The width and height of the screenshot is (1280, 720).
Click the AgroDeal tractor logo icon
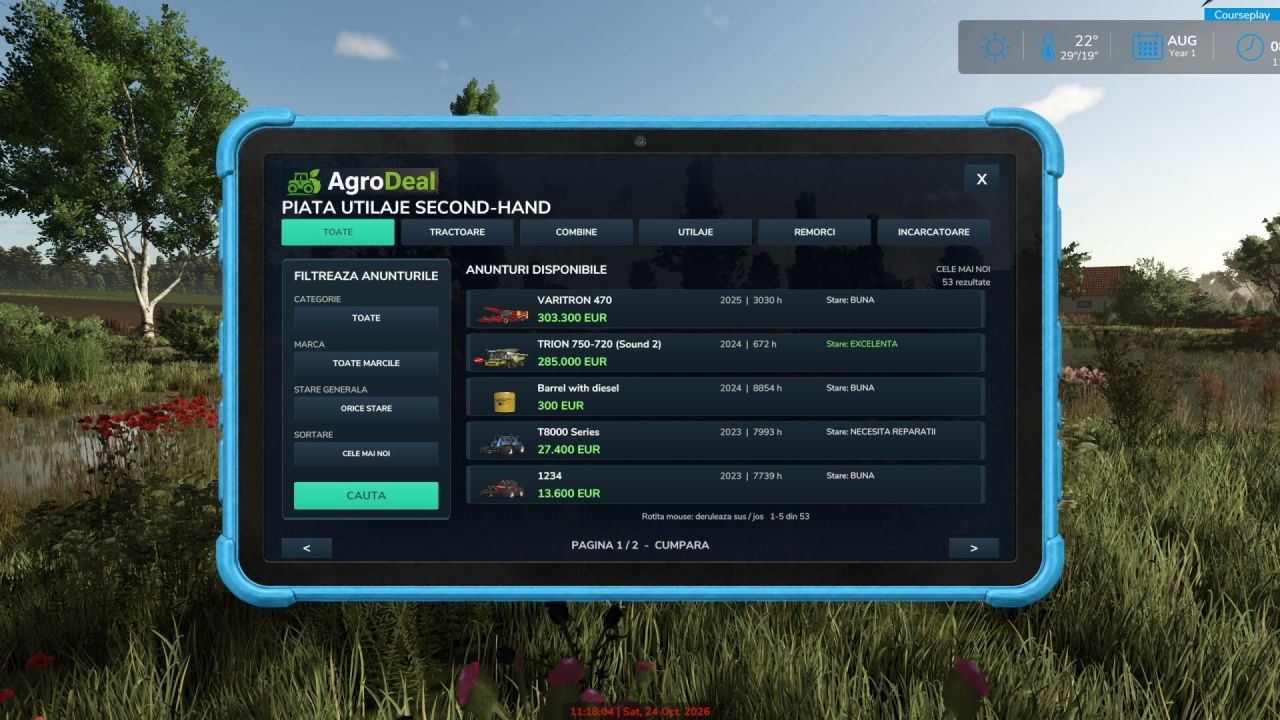pos(304,181)
